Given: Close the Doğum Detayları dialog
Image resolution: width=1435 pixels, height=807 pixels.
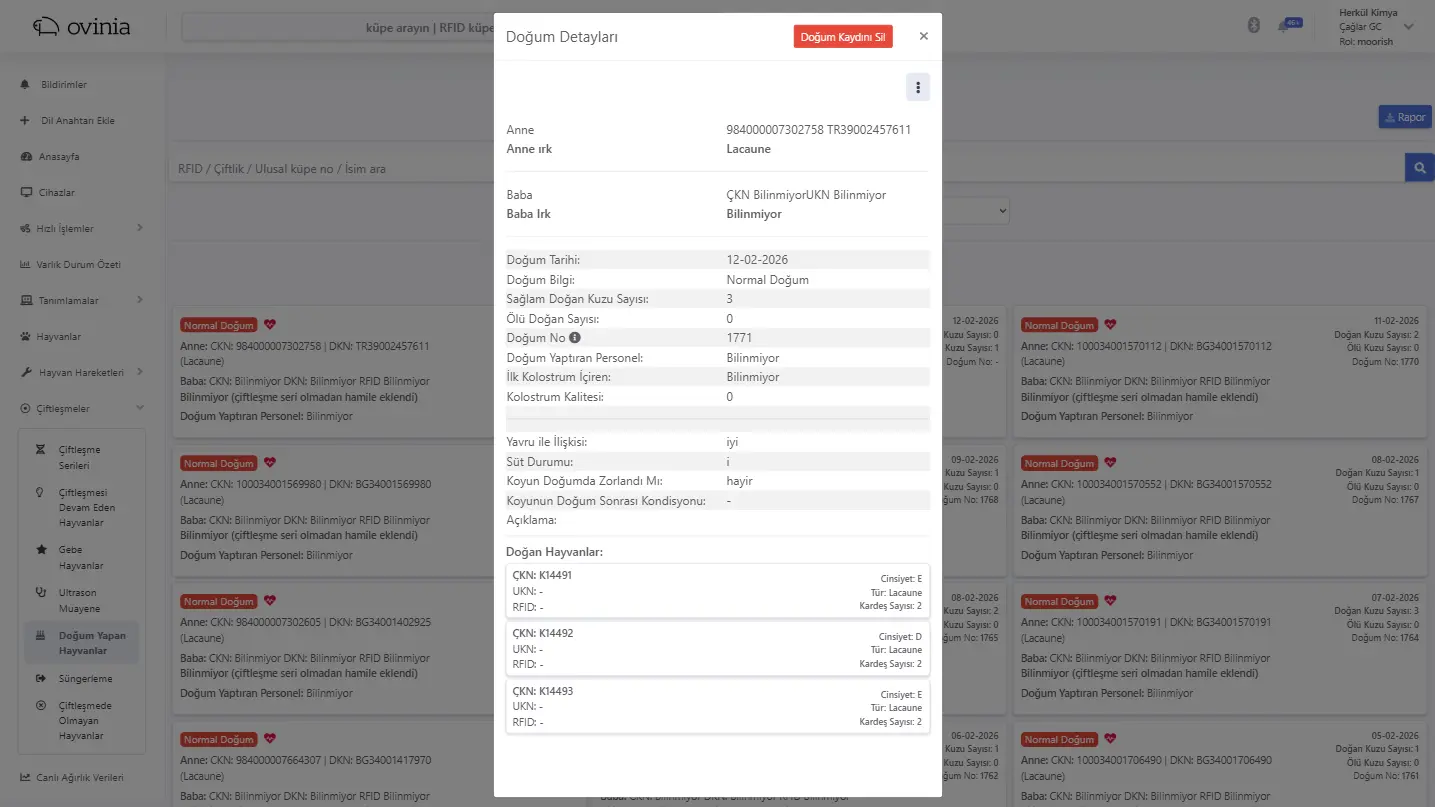Looking at the screenshot, I should (923, 36).
